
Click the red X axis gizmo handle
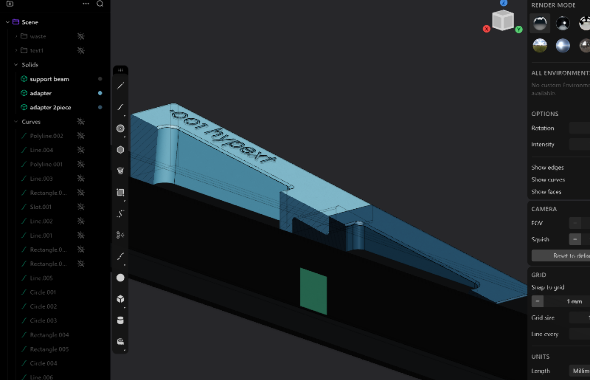pos(487,29)
